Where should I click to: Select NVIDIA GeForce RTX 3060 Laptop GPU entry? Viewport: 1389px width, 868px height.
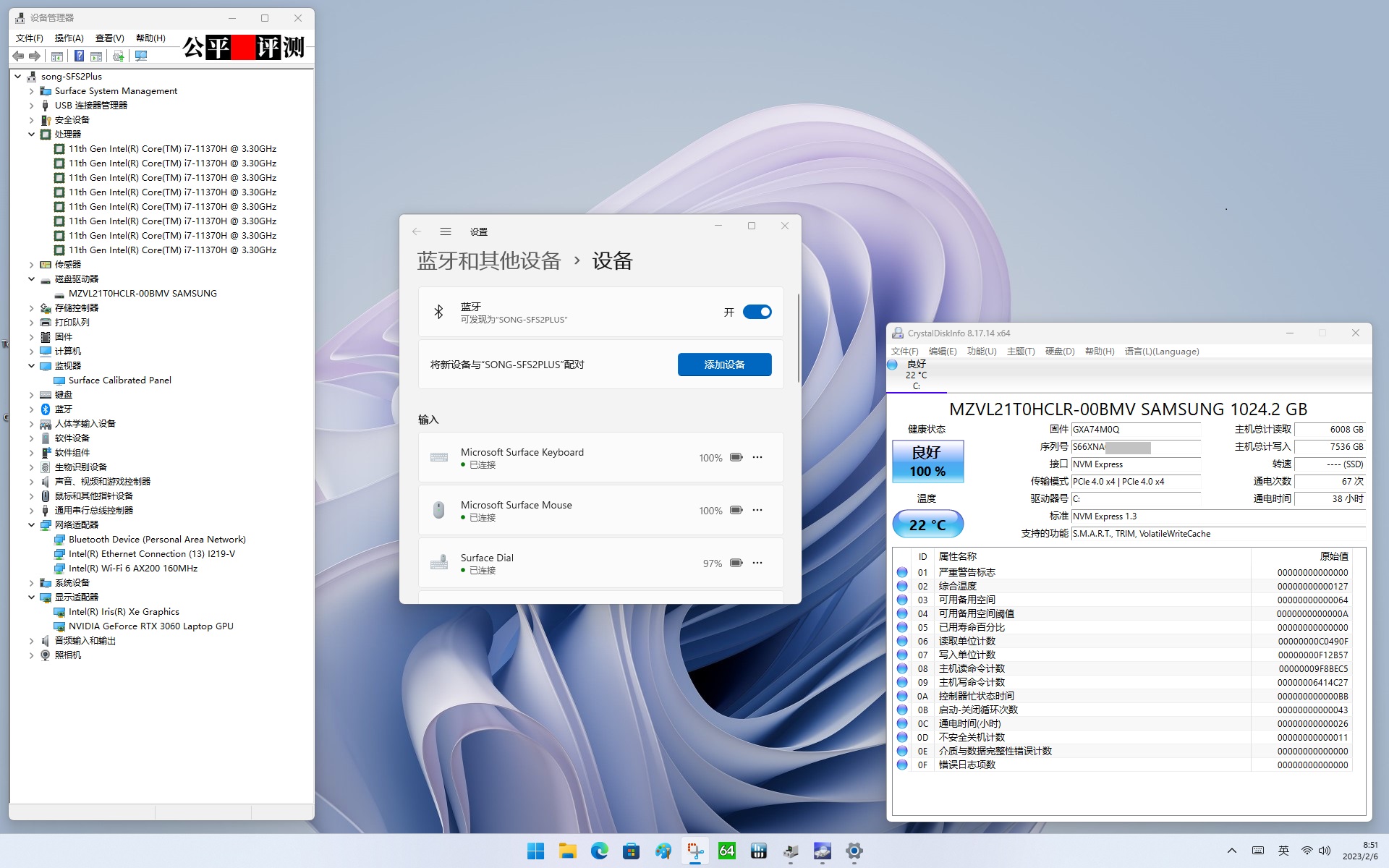pyautogui.click(x=150, y=626)
